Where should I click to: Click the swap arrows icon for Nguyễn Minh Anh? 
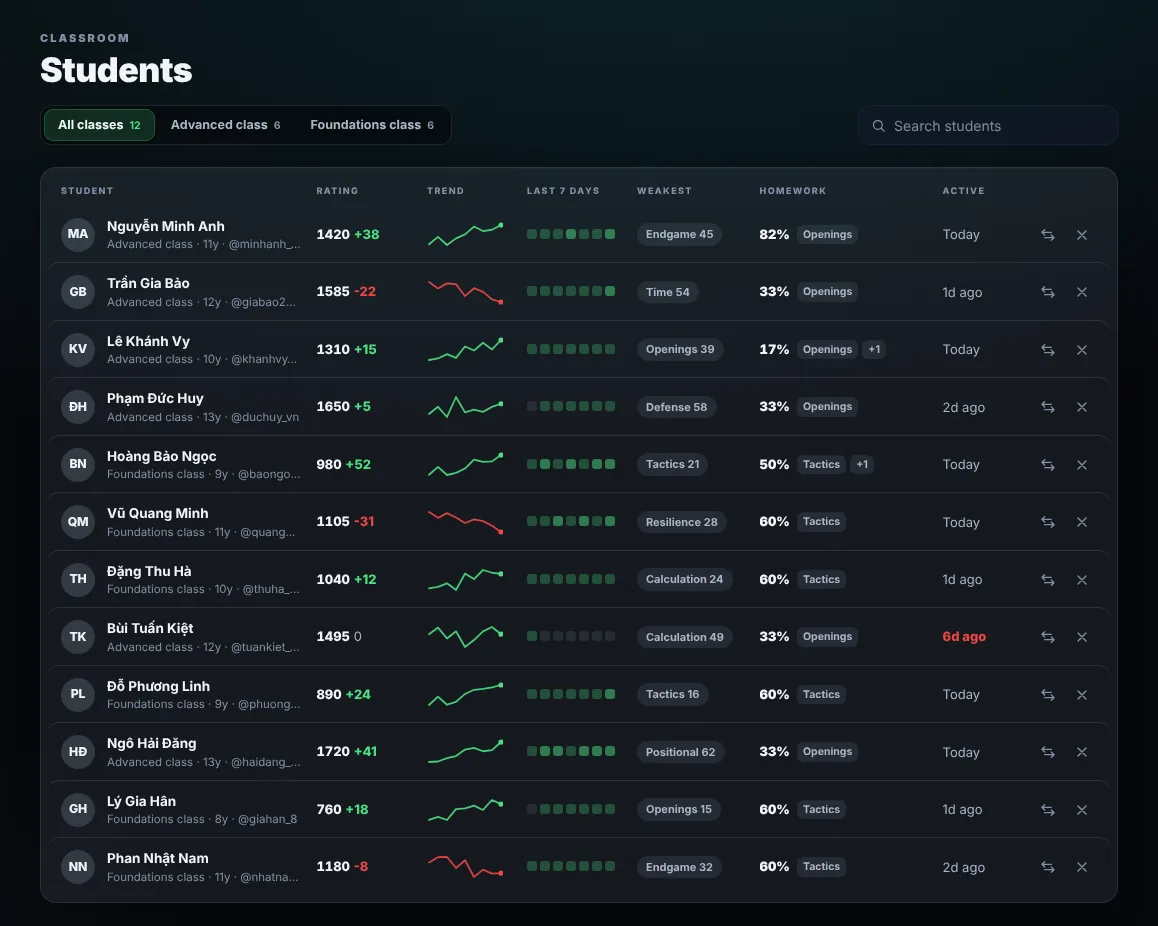(1047, 235)
